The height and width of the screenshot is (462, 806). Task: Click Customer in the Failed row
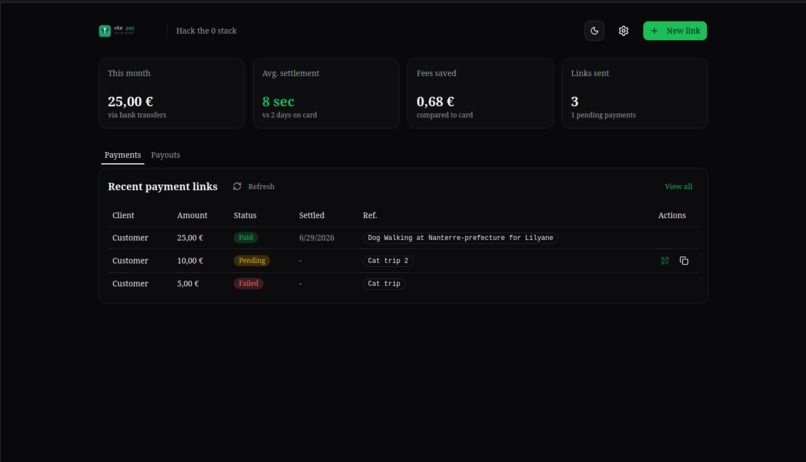click(130, 284)
